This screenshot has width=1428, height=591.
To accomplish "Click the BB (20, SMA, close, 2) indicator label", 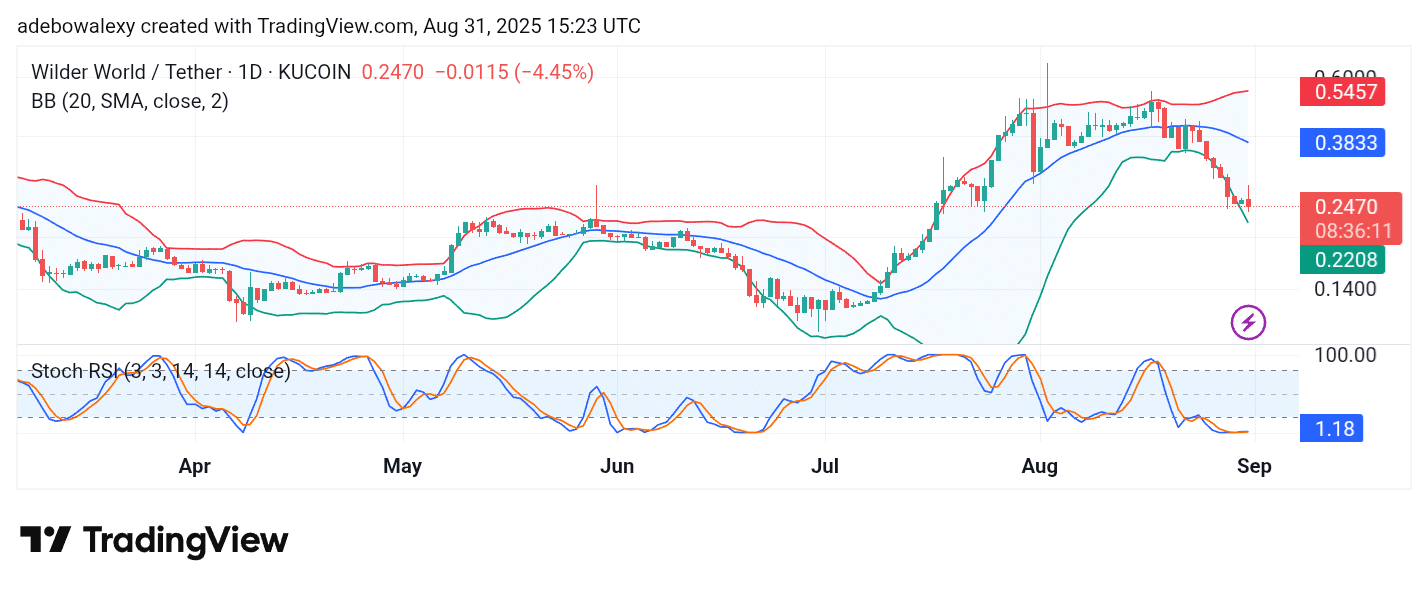I will coord(130,101).
